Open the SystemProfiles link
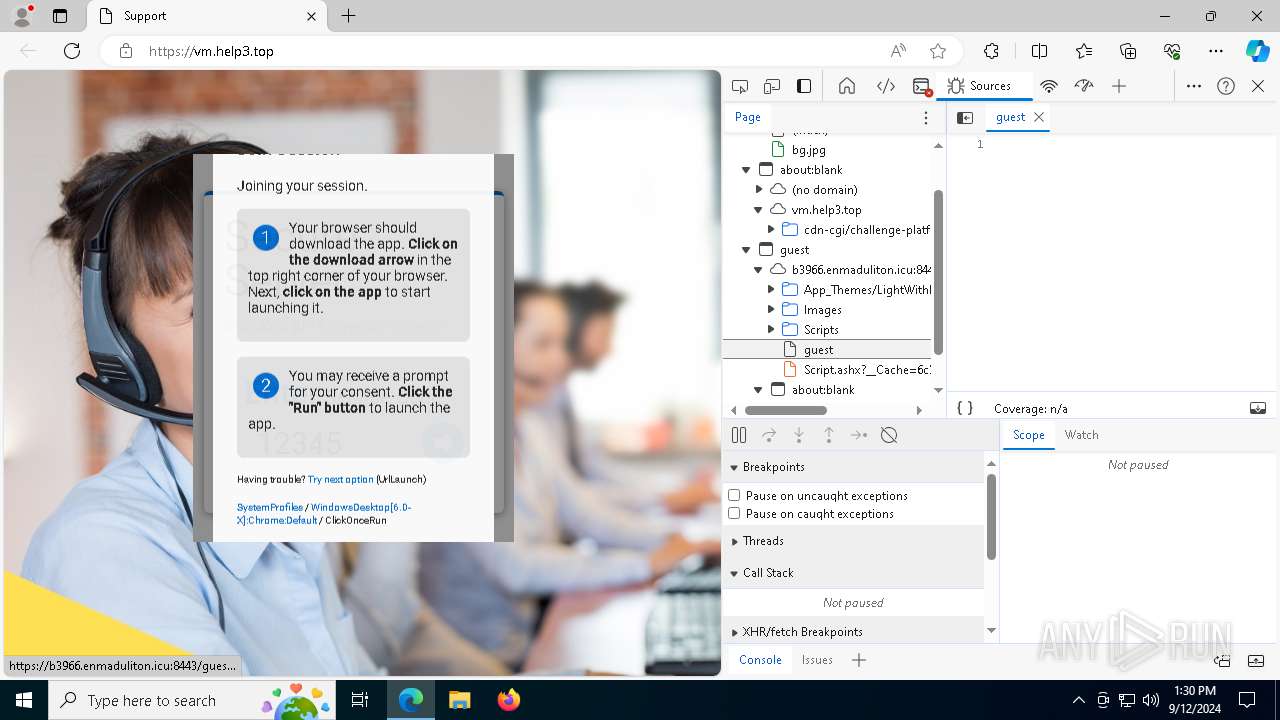This screenshot has width=1280, height=720. coord(269,507)
